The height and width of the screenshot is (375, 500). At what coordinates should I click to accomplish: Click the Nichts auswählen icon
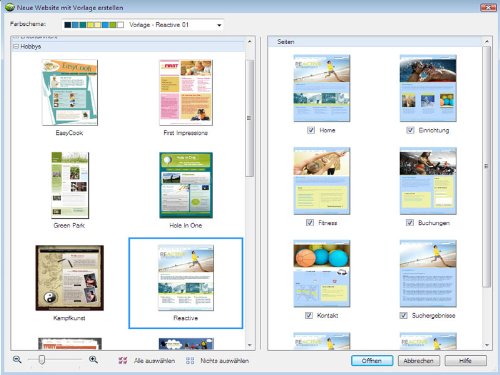[190, 360]
